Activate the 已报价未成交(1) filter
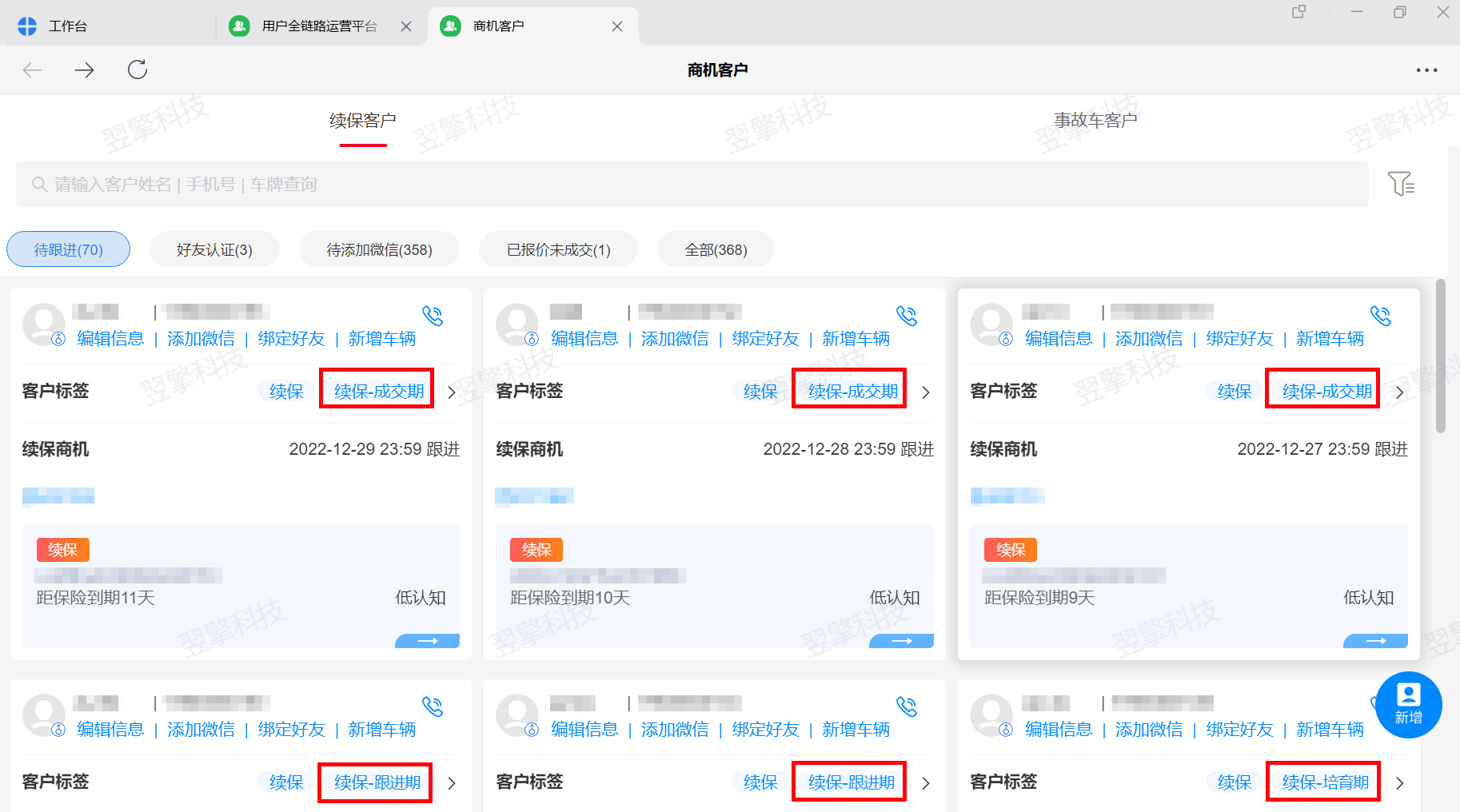 557,249
